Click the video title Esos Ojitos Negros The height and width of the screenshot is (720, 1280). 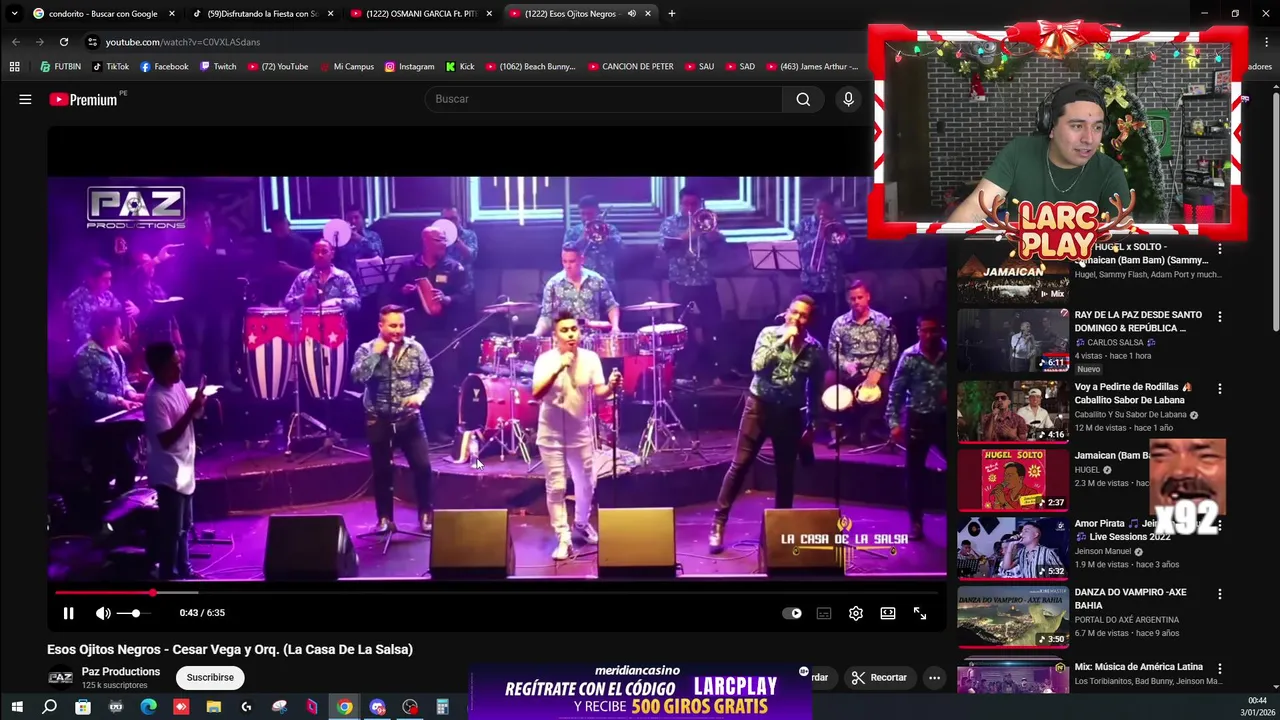(230, 649)
